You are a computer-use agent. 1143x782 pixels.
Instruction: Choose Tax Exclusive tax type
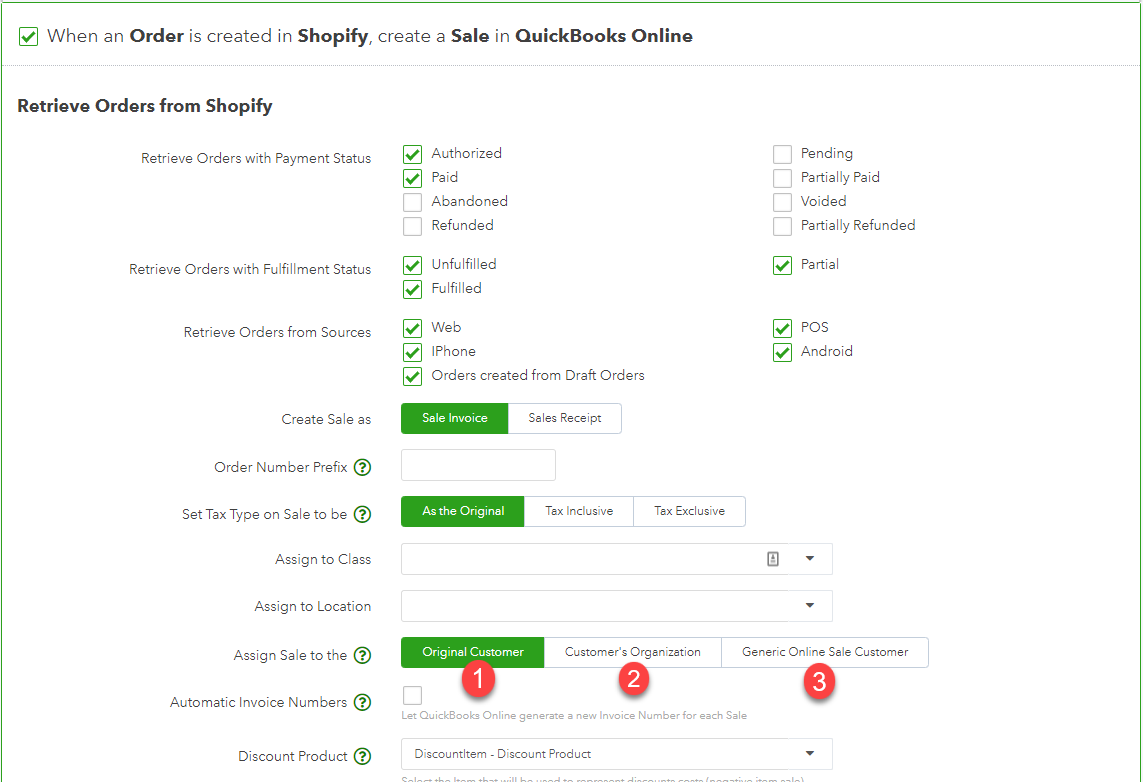coord(690,512)
